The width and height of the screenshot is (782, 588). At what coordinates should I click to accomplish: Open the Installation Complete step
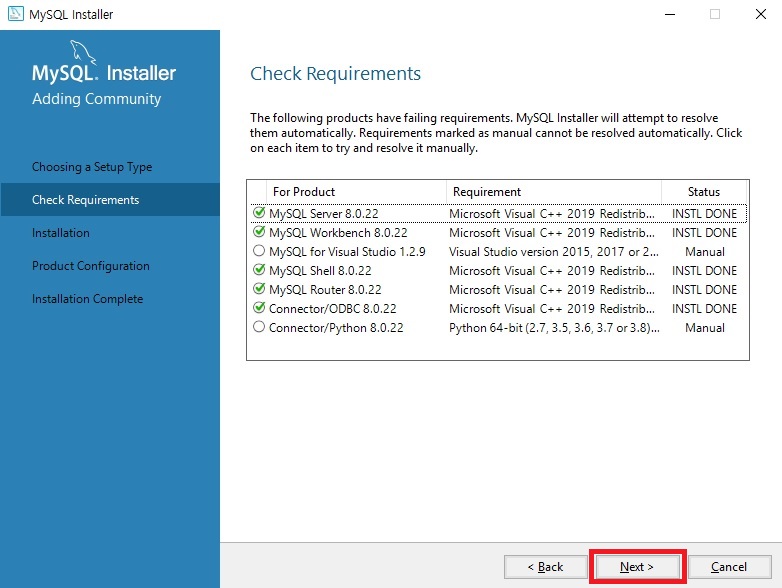87,298
